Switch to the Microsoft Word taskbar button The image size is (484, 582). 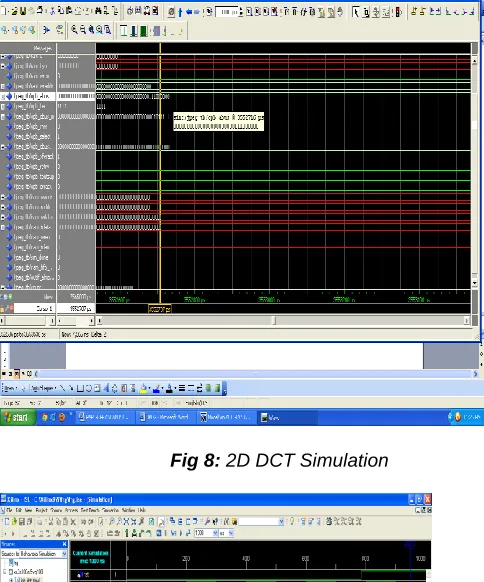coord(165,417)
